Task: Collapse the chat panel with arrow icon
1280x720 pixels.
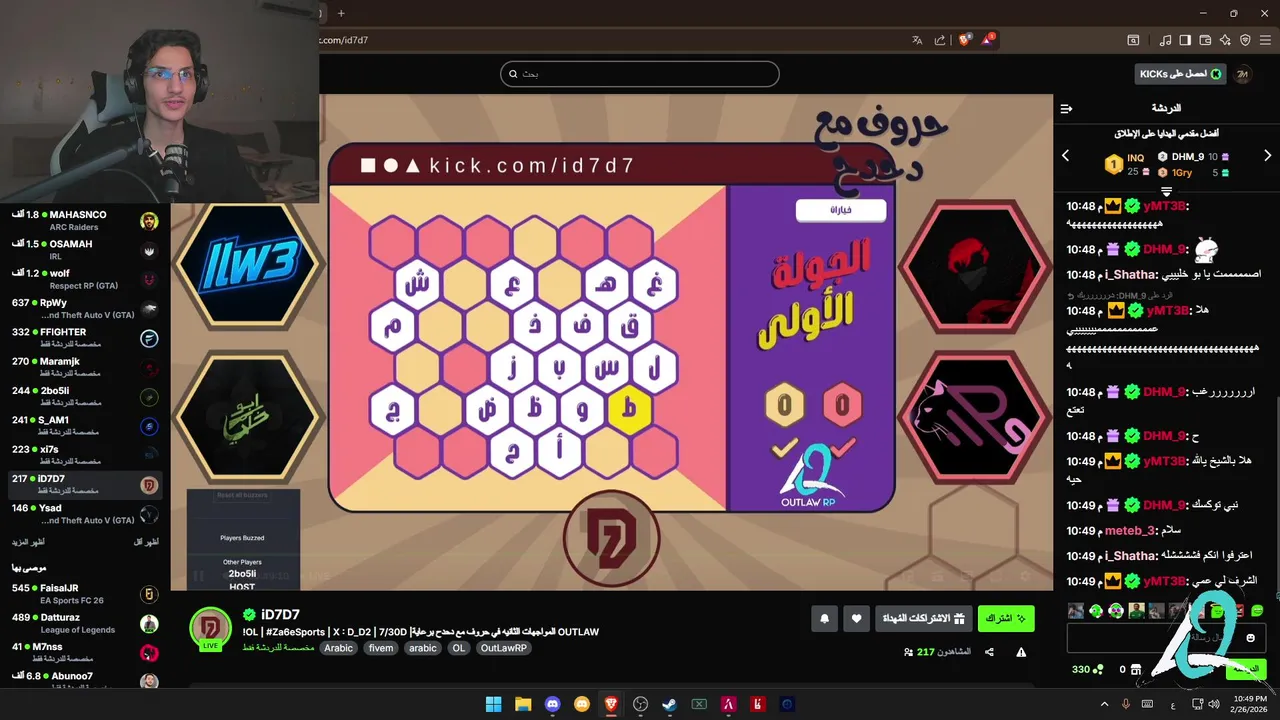Action: 1066,108
